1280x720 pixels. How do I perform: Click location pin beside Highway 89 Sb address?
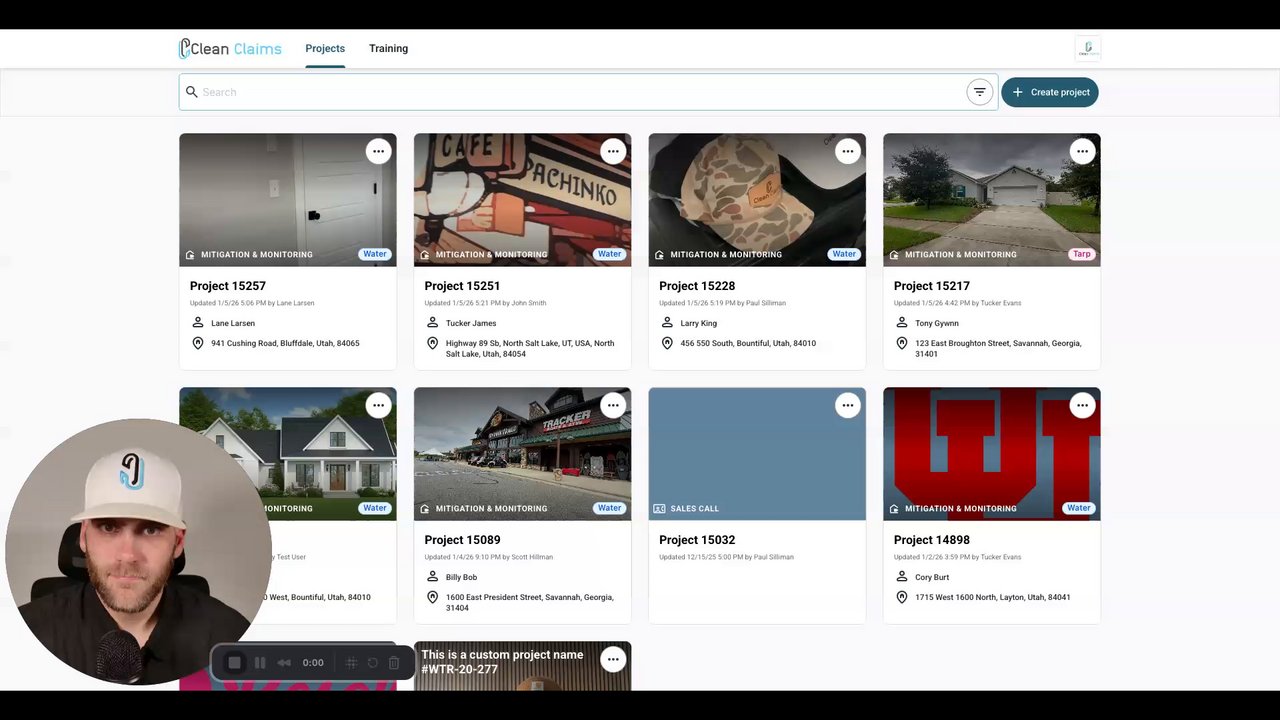point(433,343)
